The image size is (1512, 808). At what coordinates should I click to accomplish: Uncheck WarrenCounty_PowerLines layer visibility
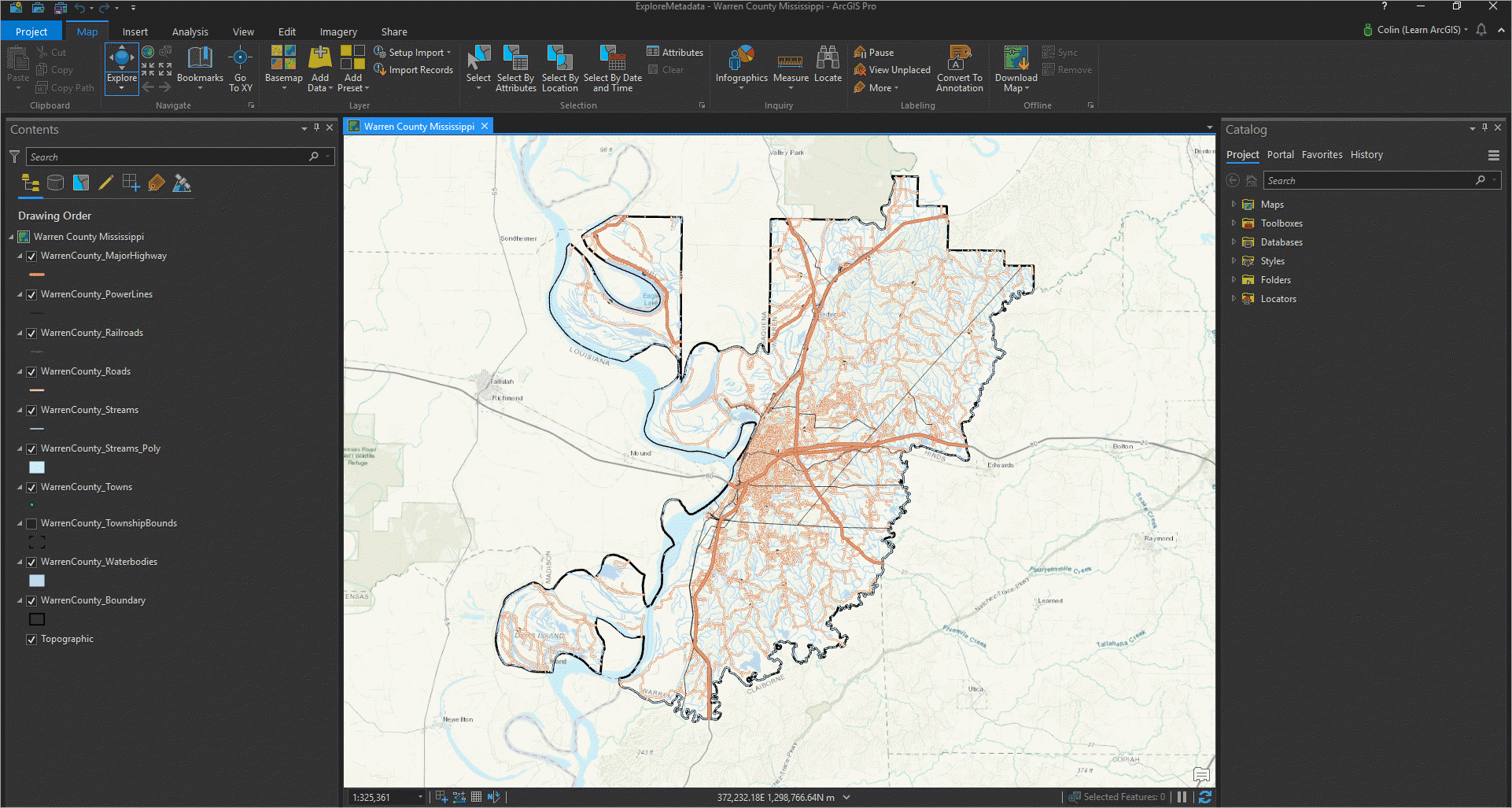click(31, 295)
